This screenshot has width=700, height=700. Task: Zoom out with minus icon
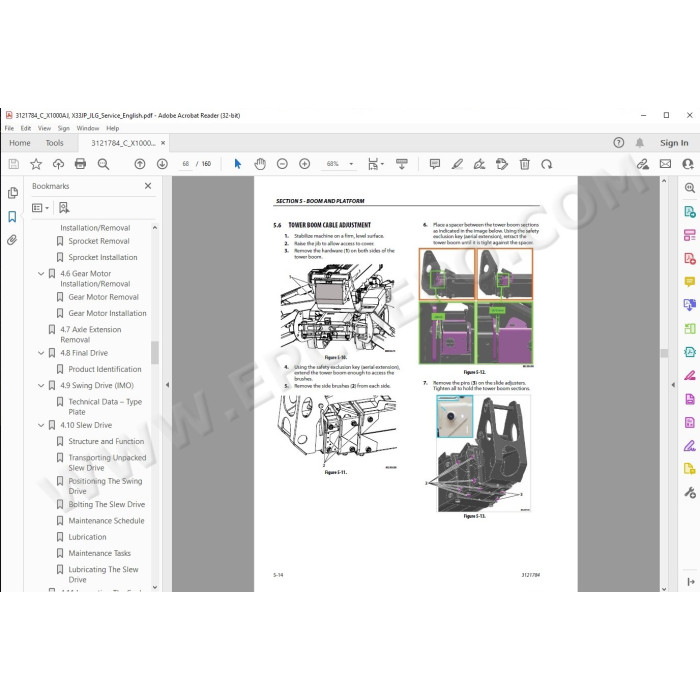282,164
